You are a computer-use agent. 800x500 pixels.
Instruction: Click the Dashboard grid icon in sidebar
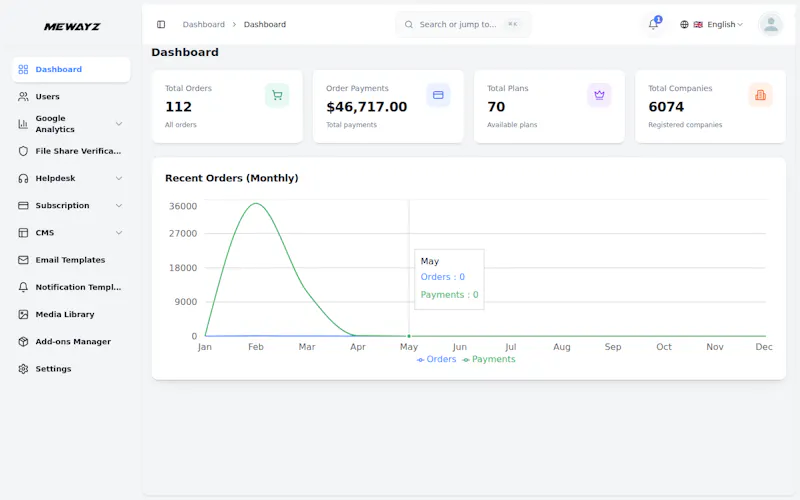click(x=23, y=69)
